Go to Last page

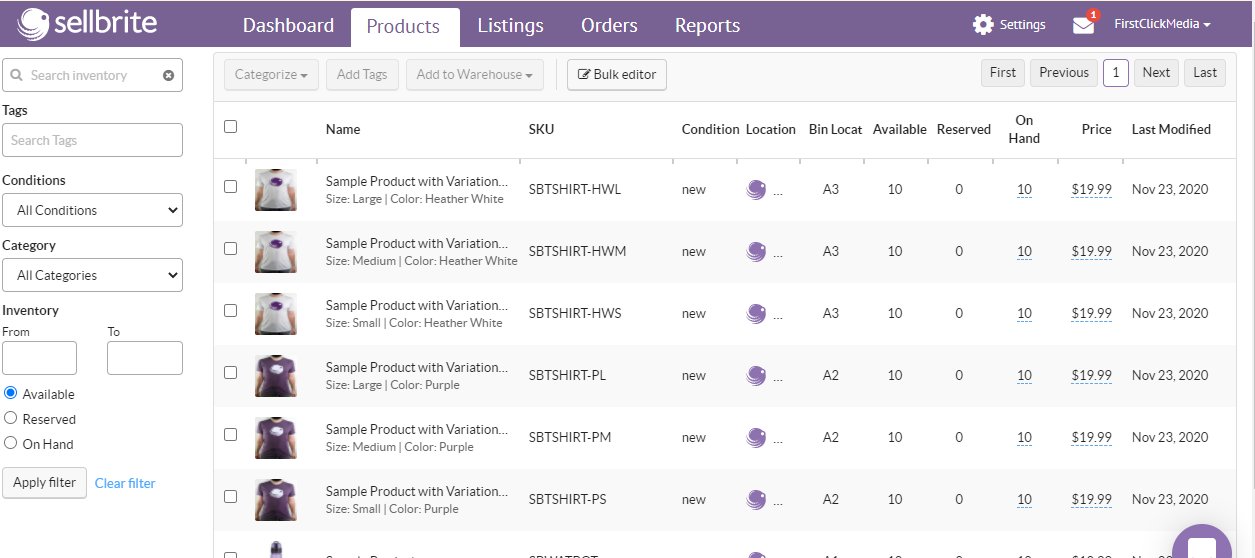click(1205, 73)
